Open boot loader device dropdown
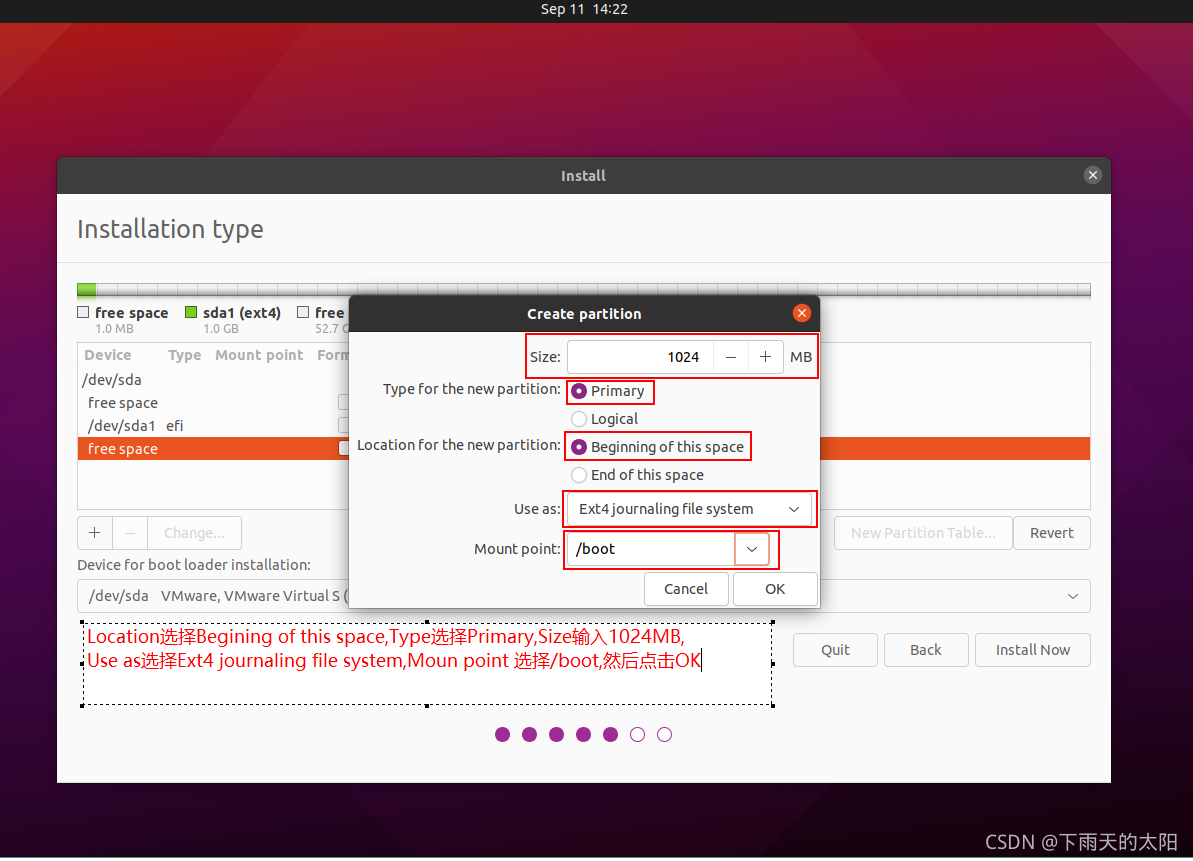 584,596
